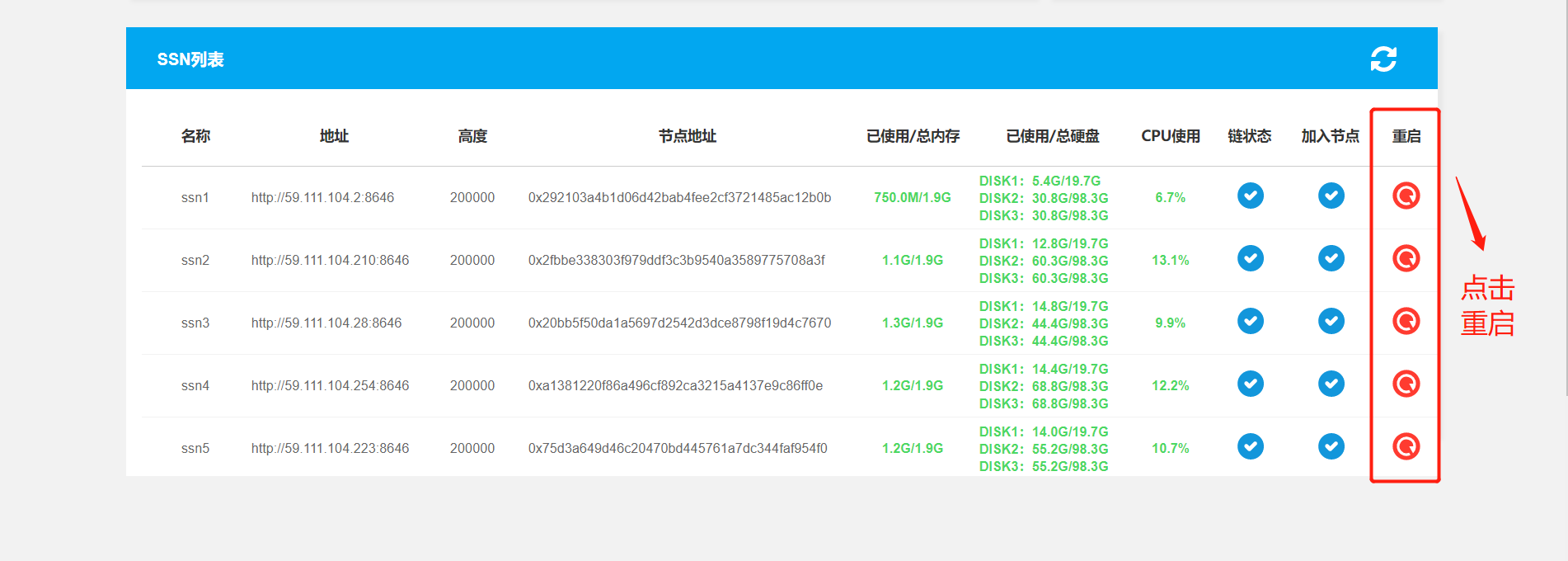Click the CPU使用 column header
This screenshot has width=1568, height=561.
click(1170, 136)
